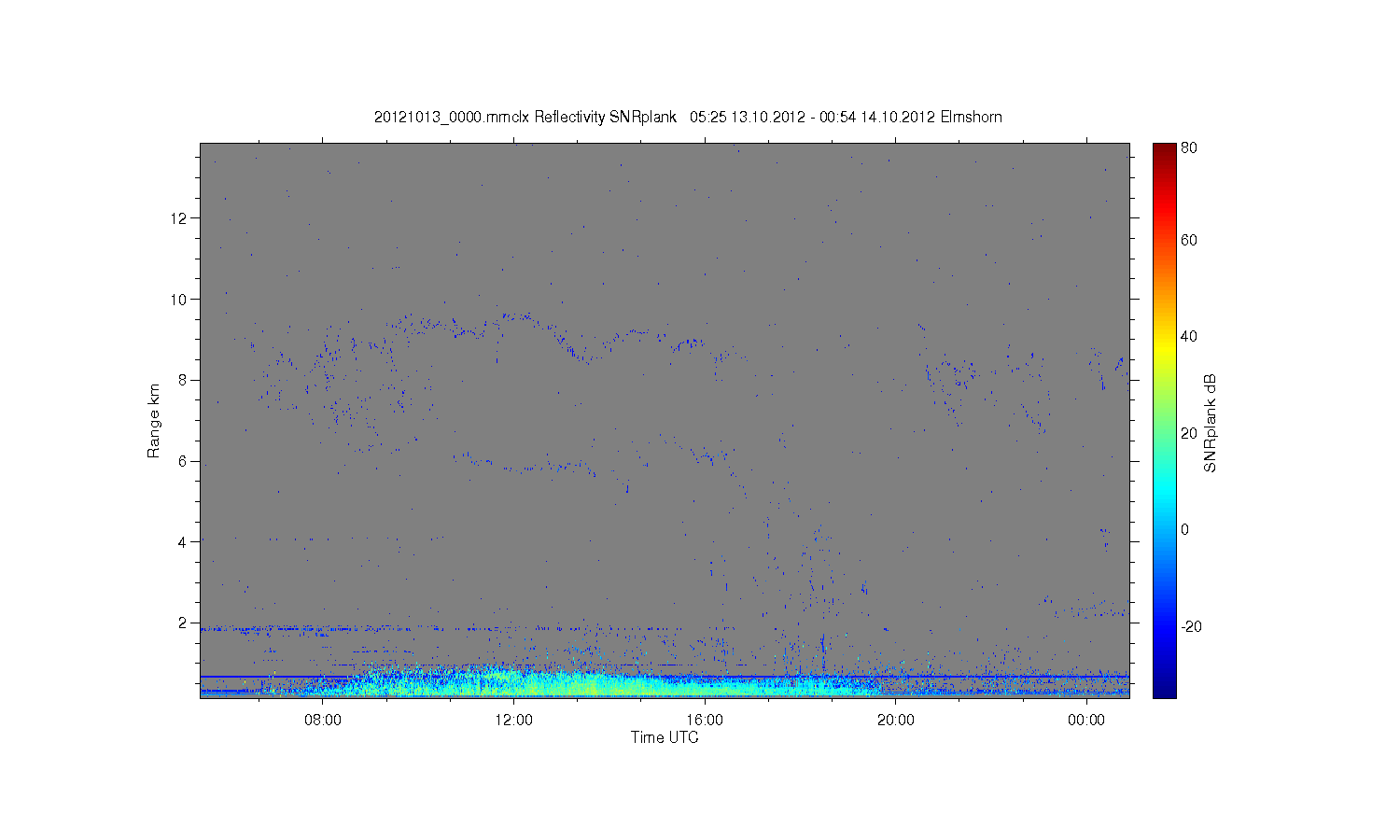
Task: Click the 20:00 time tick label
Action: 895,721
